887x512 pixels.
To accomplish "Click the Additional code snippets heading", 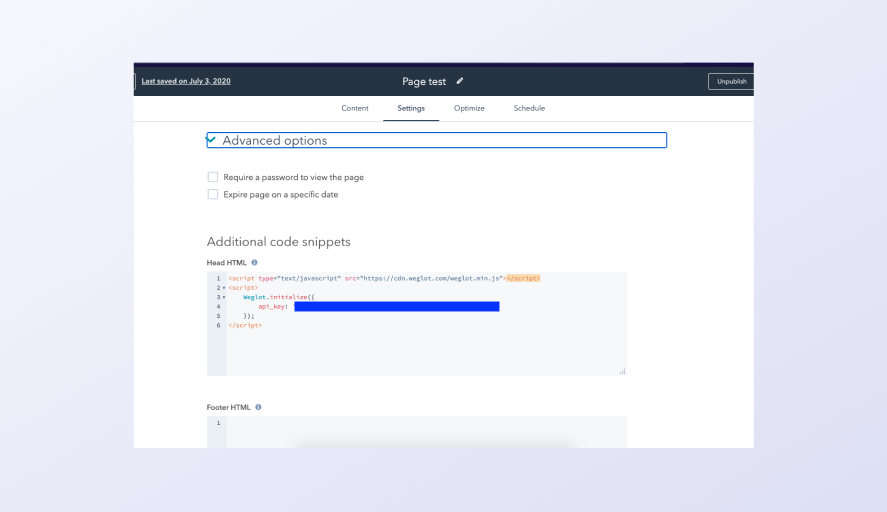I will click(x=278, y=242).
